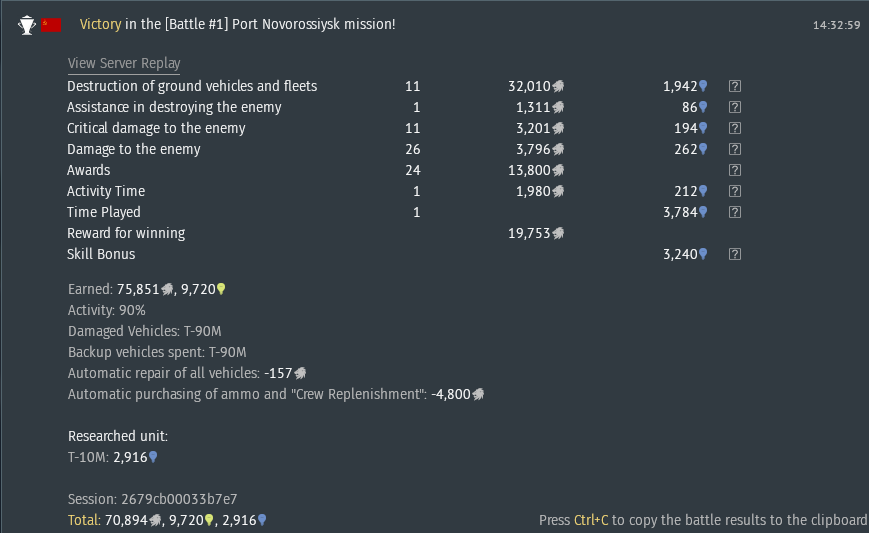Click the Ctrl+C copy battle results hint
Viewport: 869px width, 533px height.
point(703,520)
